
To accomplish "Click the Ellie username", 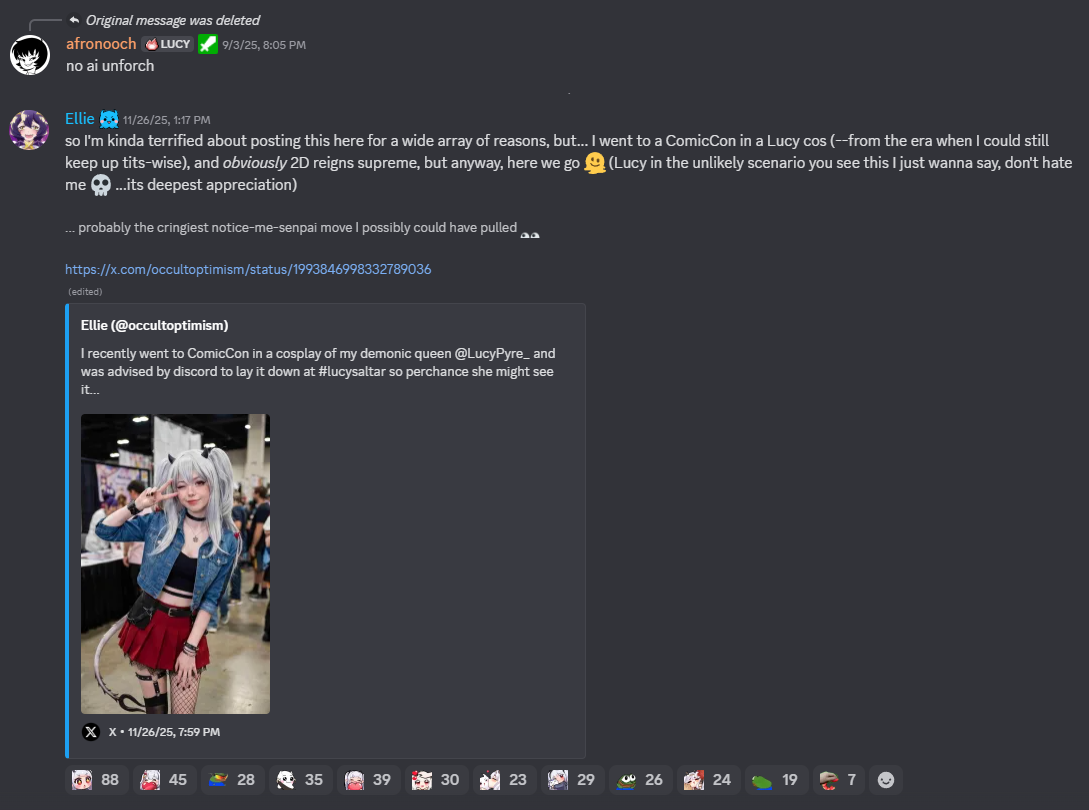I will 80,119.
